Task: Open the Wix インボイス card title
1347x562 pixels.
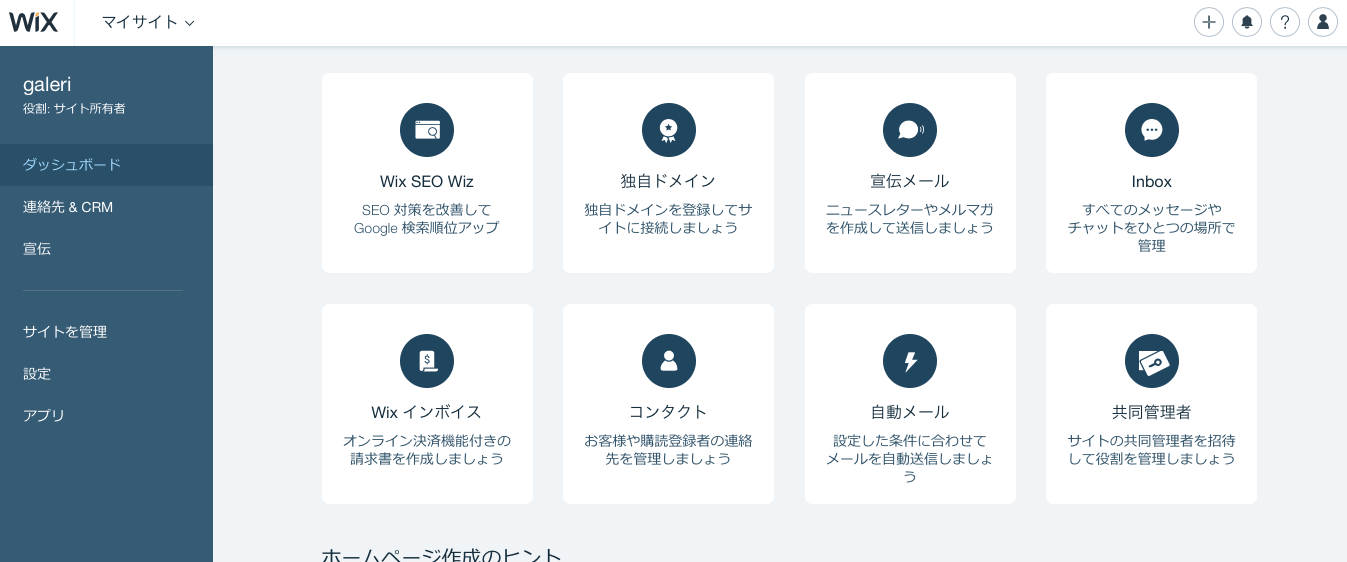Action: (x=427, y=412)
